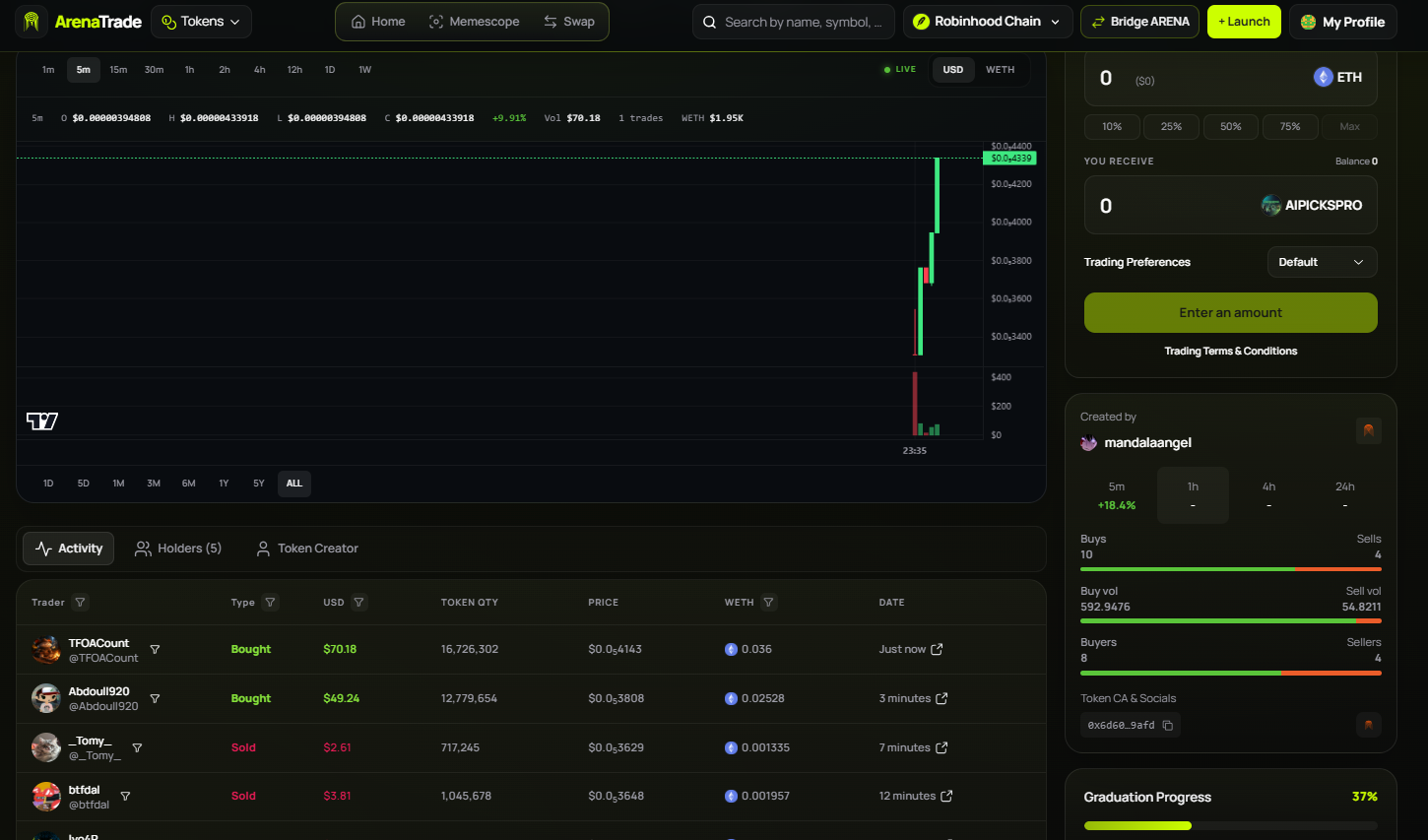Click the Type column filter icon
Screen dimensions: 1428x840
pos(270,602)
